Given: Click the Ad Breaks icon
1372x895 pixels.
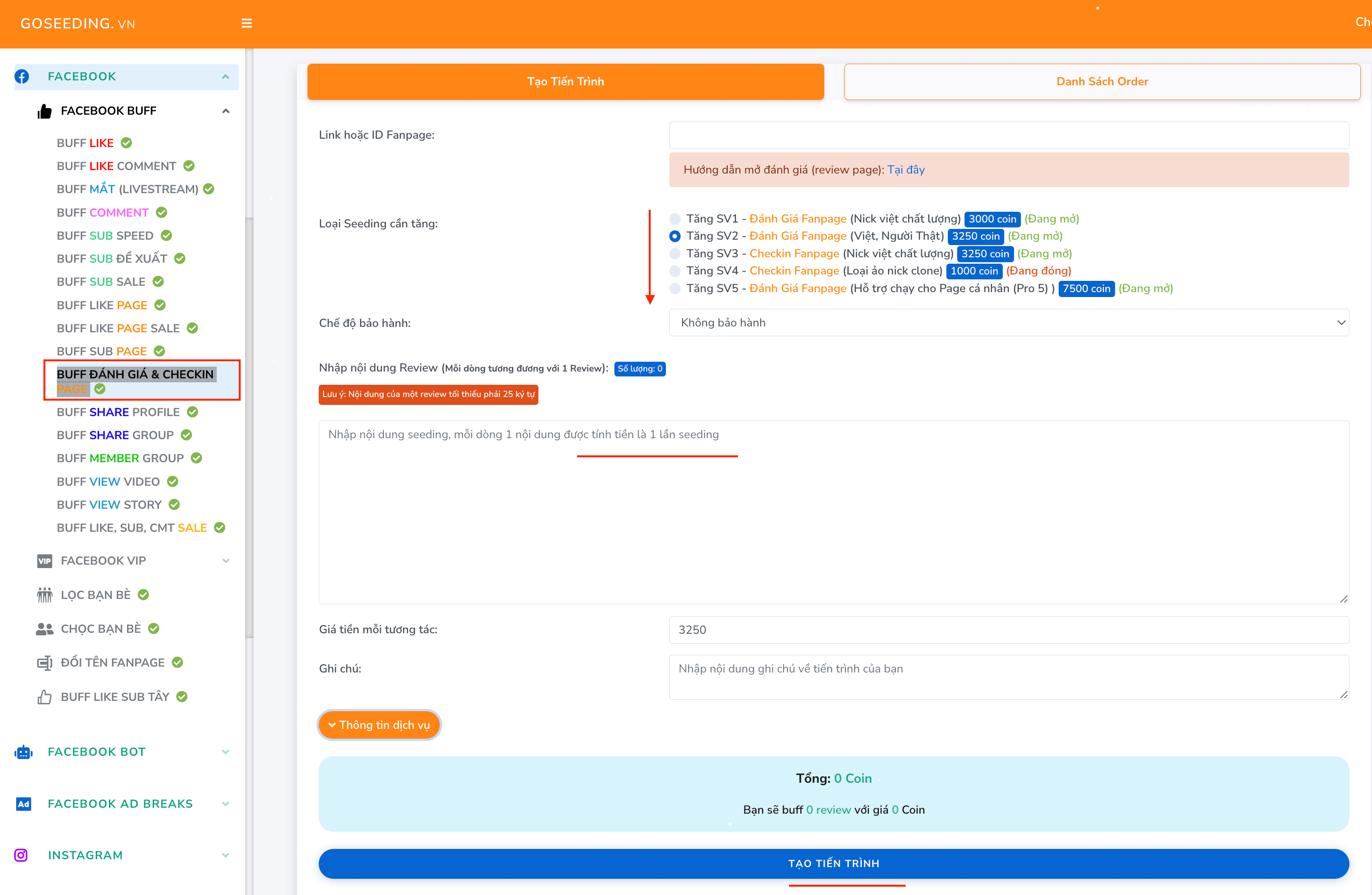Looking at the screenshot, I should [23, 804].
